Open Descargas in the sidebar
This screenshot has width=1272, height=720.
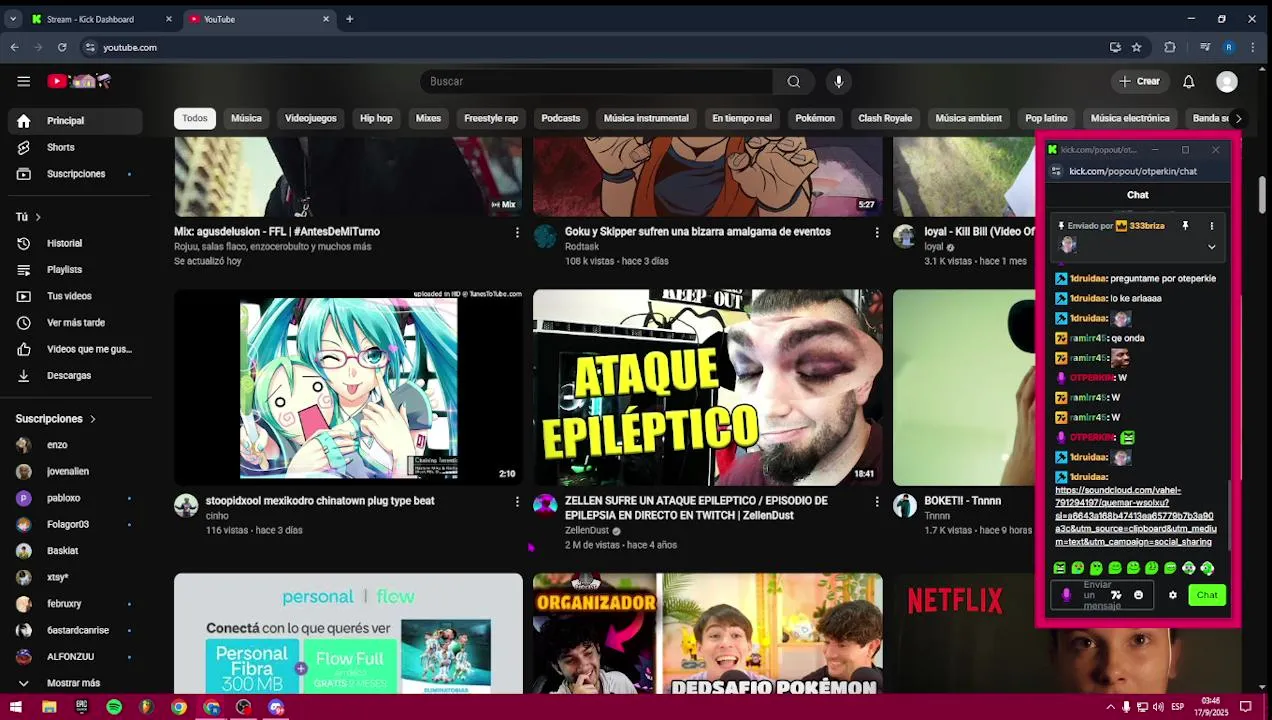pos(76,375)
